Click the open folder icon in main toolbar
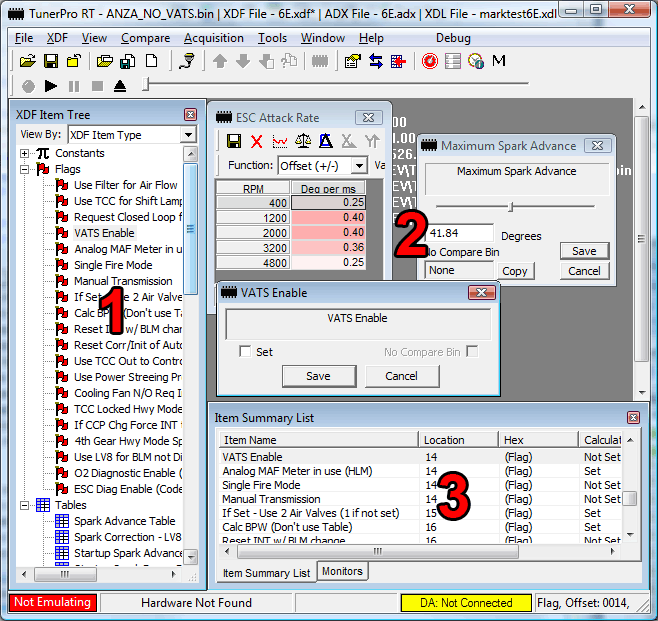658x621 pixels. (27, 61)
